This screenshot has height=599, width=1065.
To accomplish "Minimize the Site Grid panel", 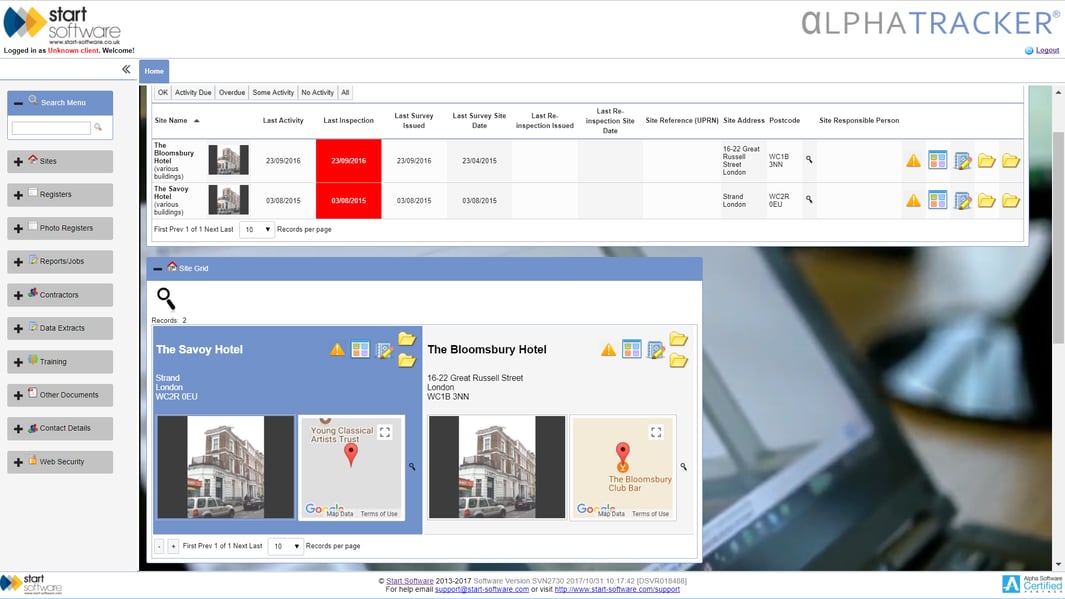I will (x=157, y=268).
